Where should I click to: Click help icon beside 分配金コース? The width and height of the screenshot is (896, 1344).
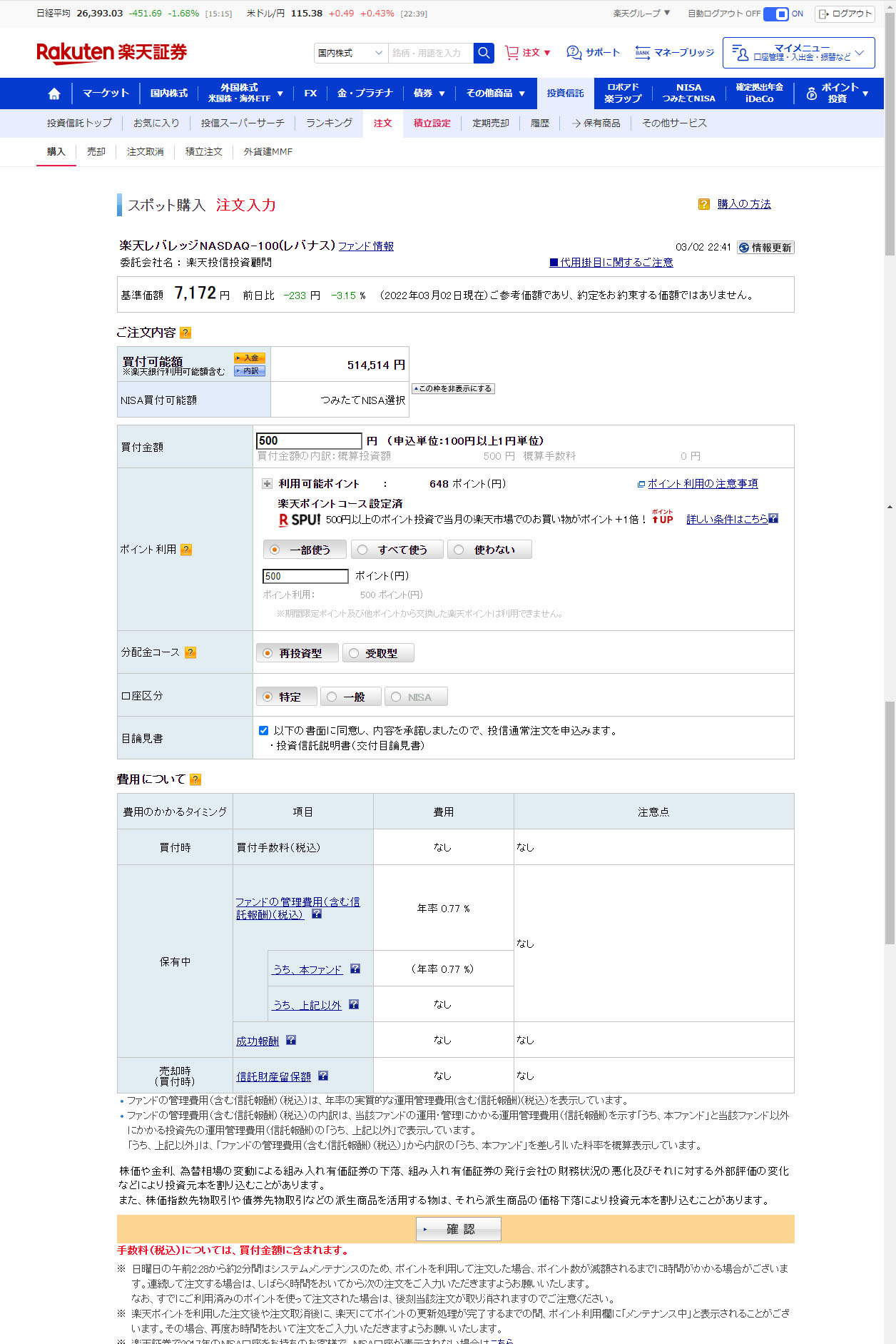(190, 652)
